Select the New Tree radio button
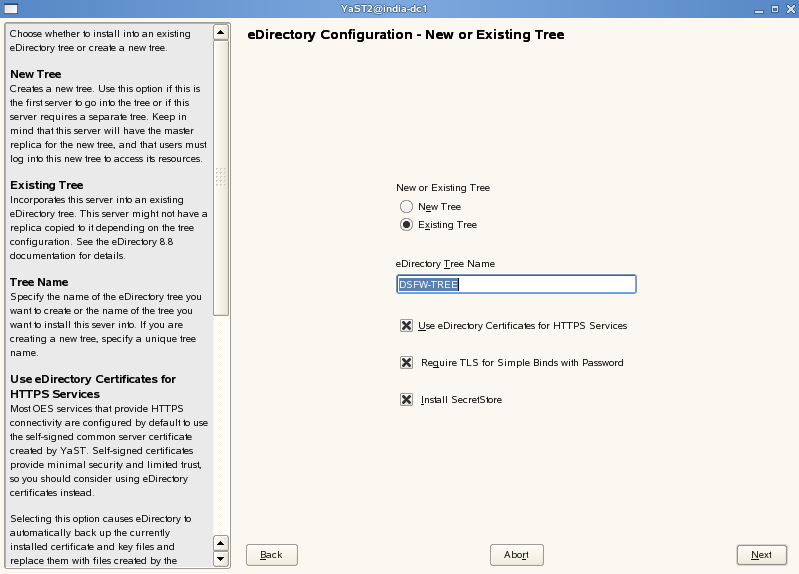Image resolution: width=799 pixels, height=574 pixels. (406, 206)
